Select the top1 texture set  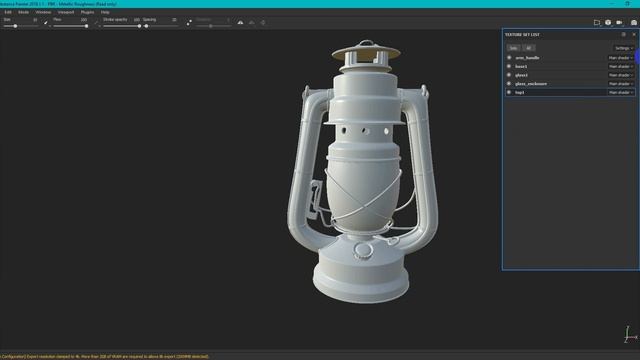[520, 92]
